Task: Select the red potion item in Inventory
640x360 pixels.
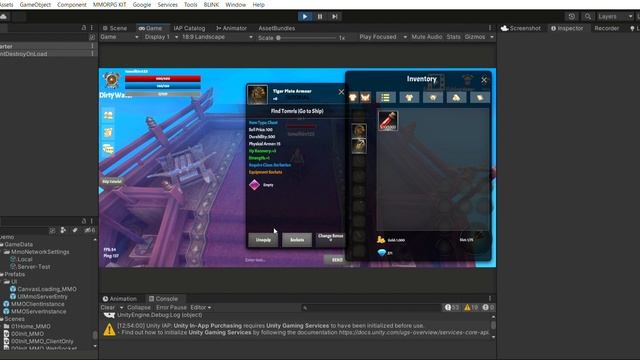Action: pyautogui.click(x=388, y=121)
